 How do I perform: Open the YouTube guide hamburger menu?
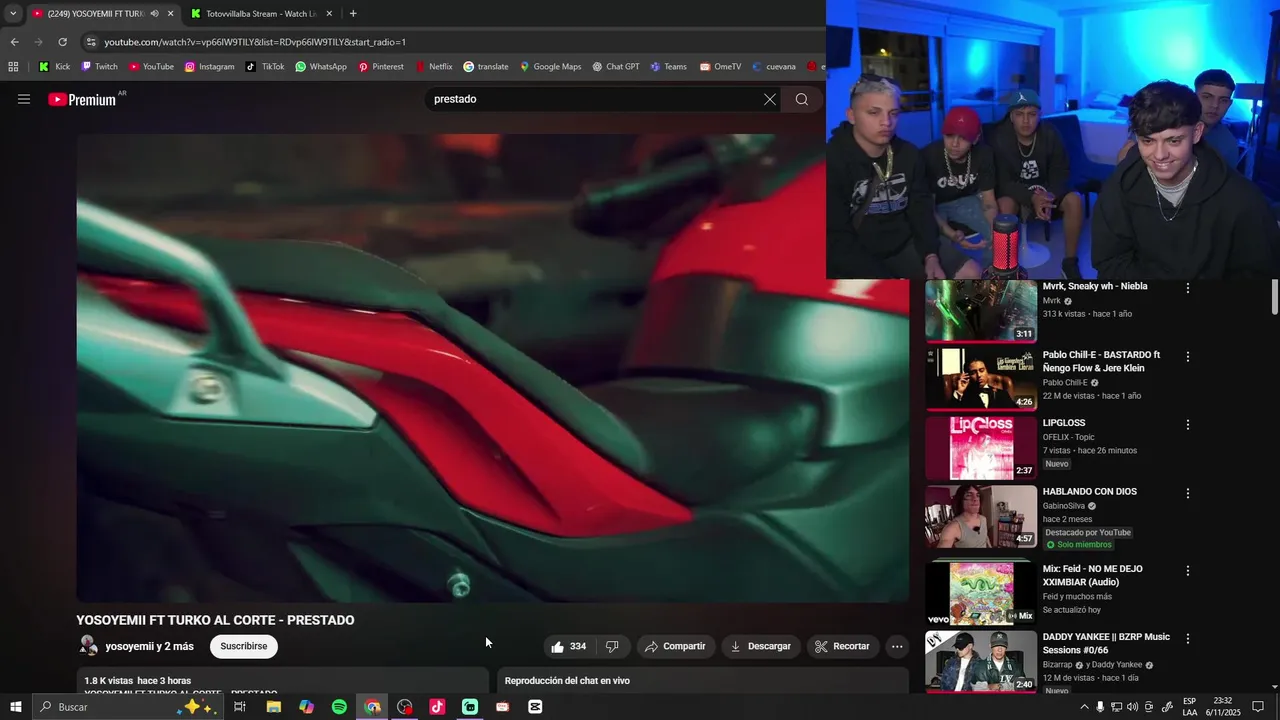pos(24,99)
